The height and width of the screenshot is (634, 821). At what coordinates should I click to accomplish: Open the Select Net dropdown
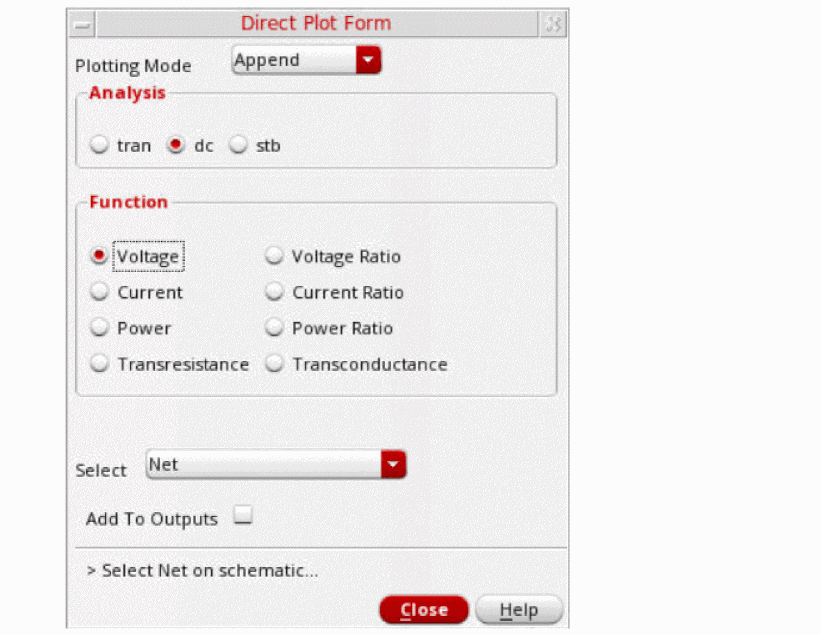[x=276, y=464]
